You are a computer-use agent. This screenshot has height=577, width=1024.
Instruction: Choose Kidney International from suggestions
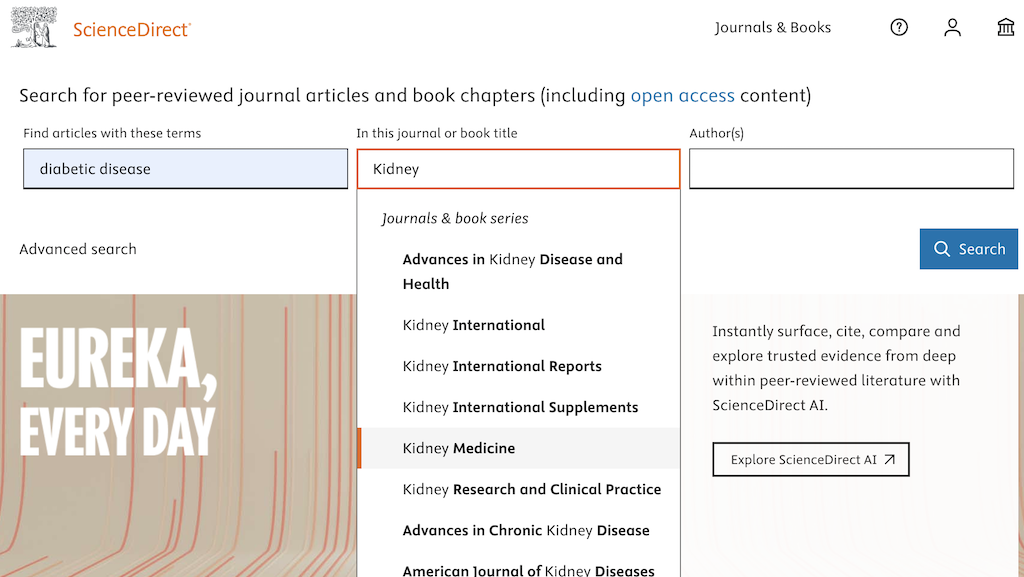[x=474, y=325]
